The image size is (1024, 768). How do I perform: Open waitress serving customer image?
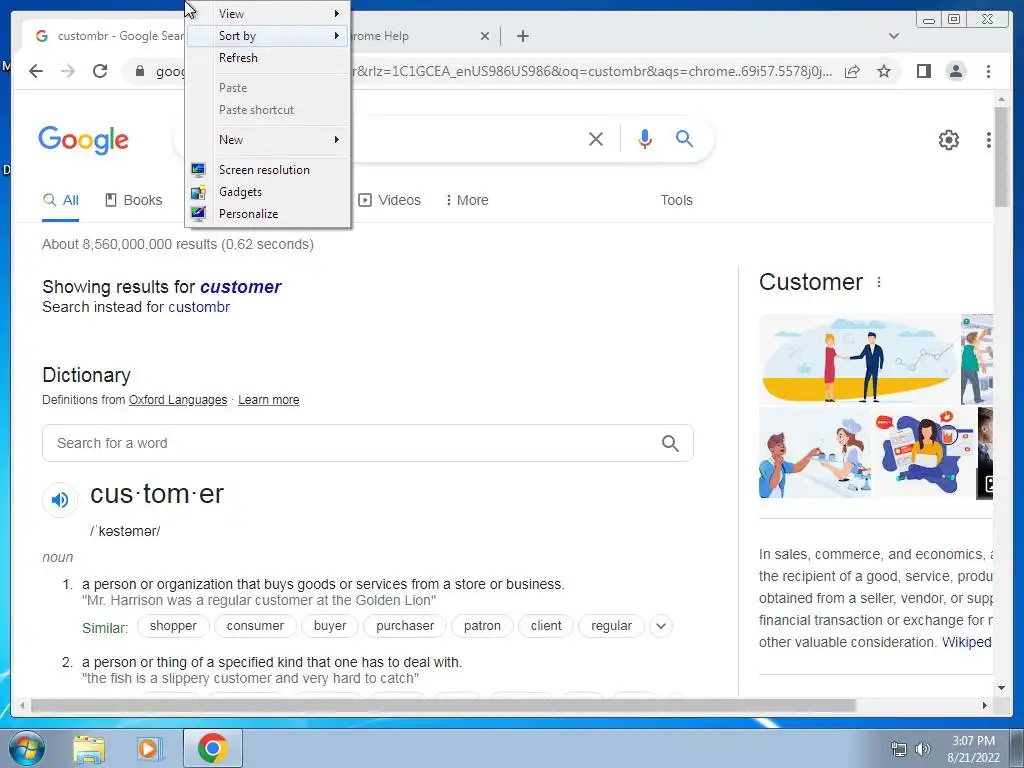(x=814, y=453)
